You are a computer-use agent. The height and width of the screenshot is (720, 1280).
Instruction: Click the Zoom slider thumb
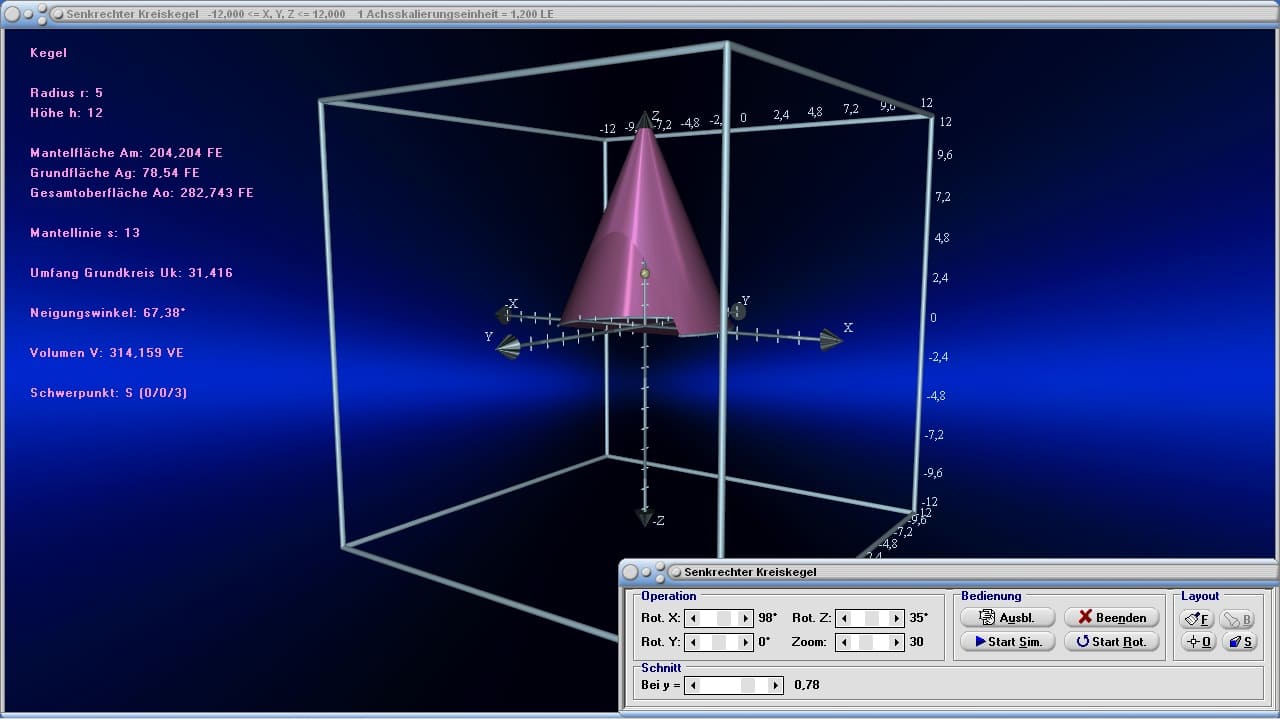[867, 642]
